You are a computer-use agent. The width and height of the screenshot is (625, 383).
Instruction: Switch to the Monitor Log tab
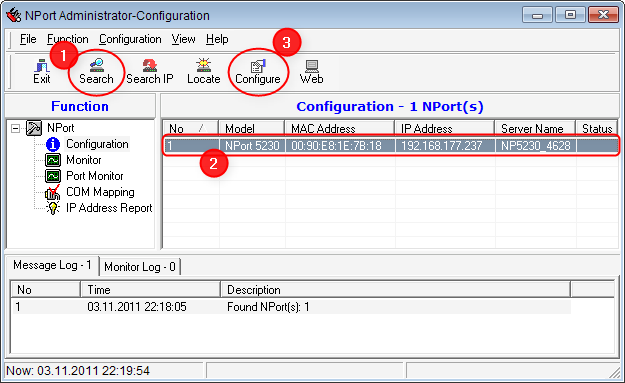pos(140,267)
